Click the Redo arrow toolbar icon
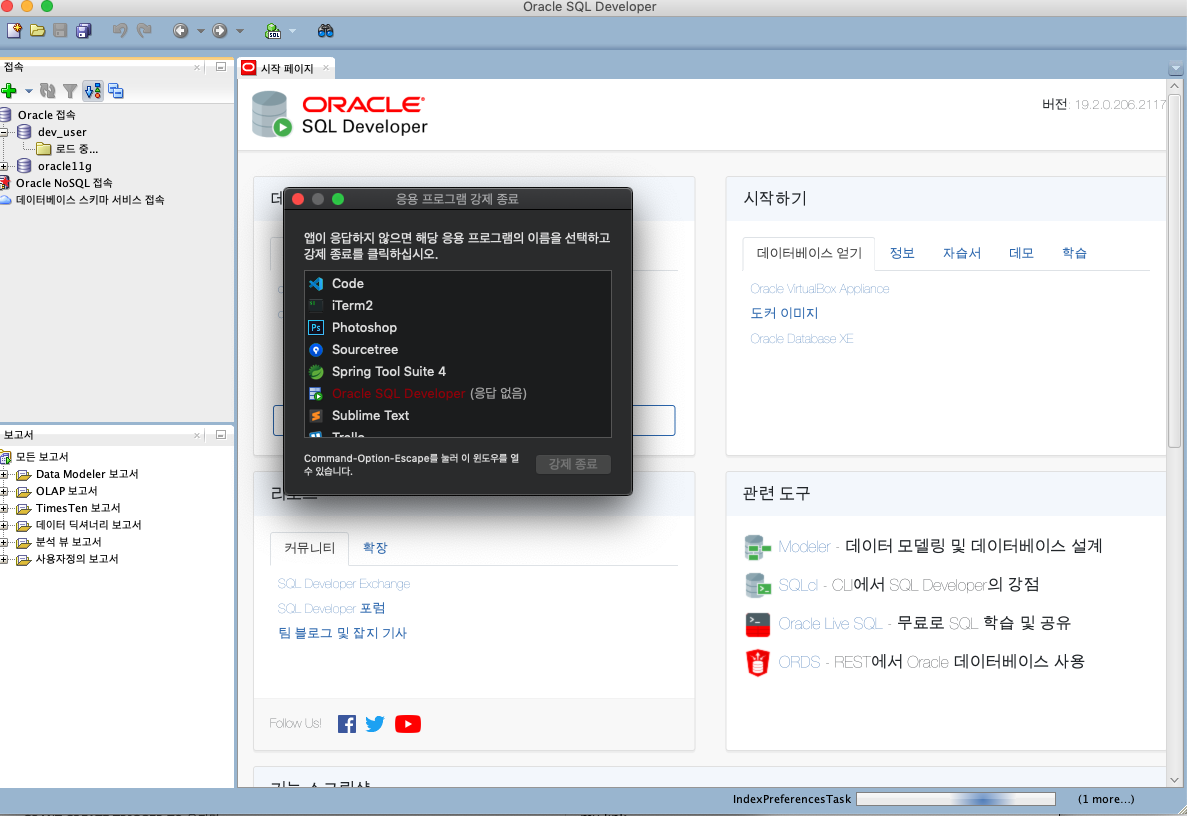This screenshot has height=816, width=1187. click(x=144, y=31)
